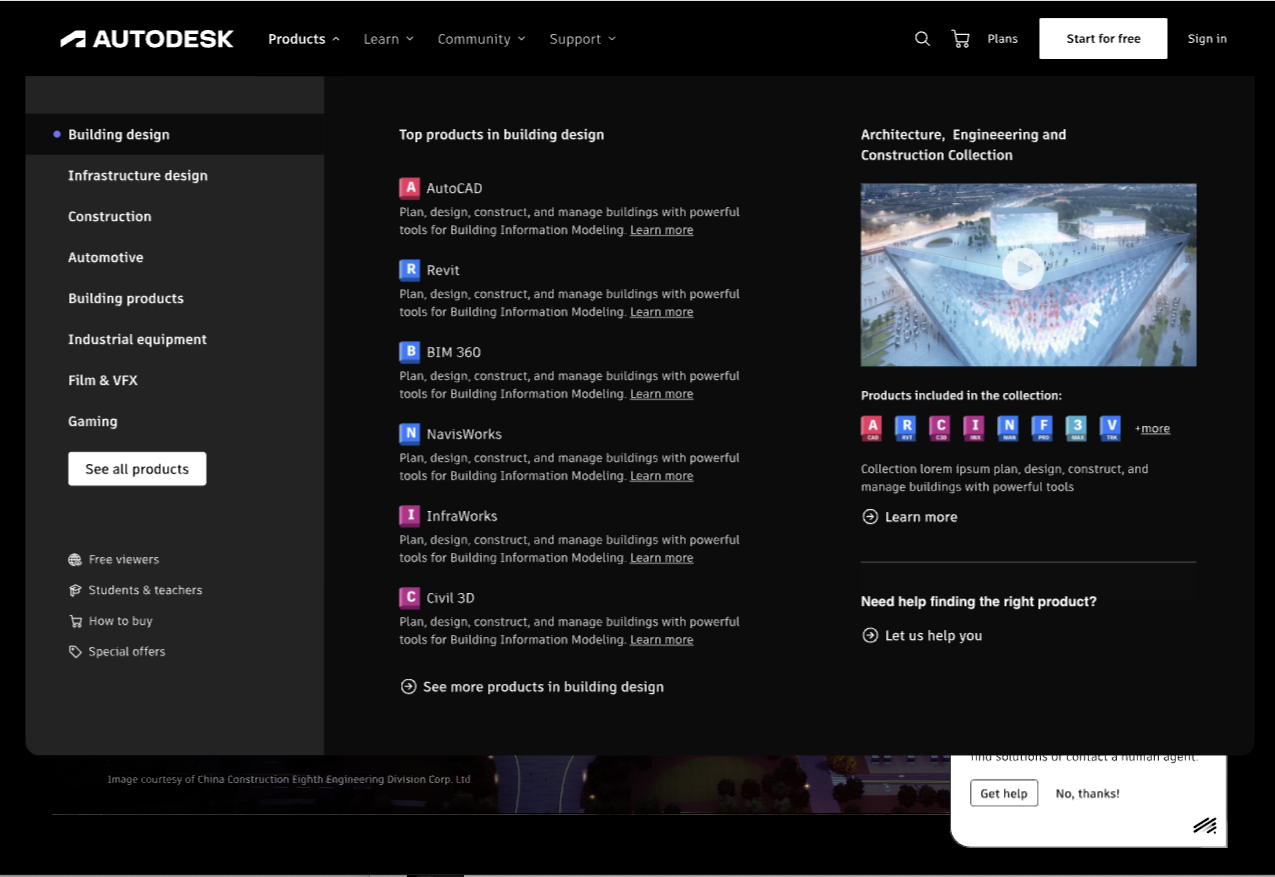Expand the Support dropdown

pos(583,39)
